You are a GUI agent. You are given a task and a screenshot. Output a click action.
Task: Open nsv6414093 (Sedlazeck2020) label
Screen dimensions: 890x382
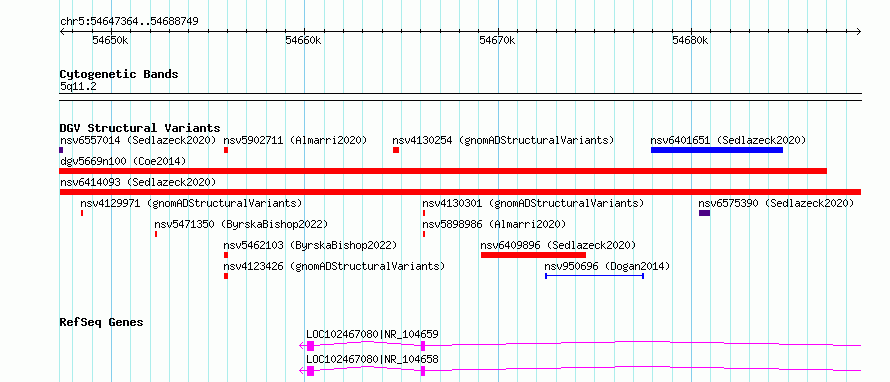point(138,182)
